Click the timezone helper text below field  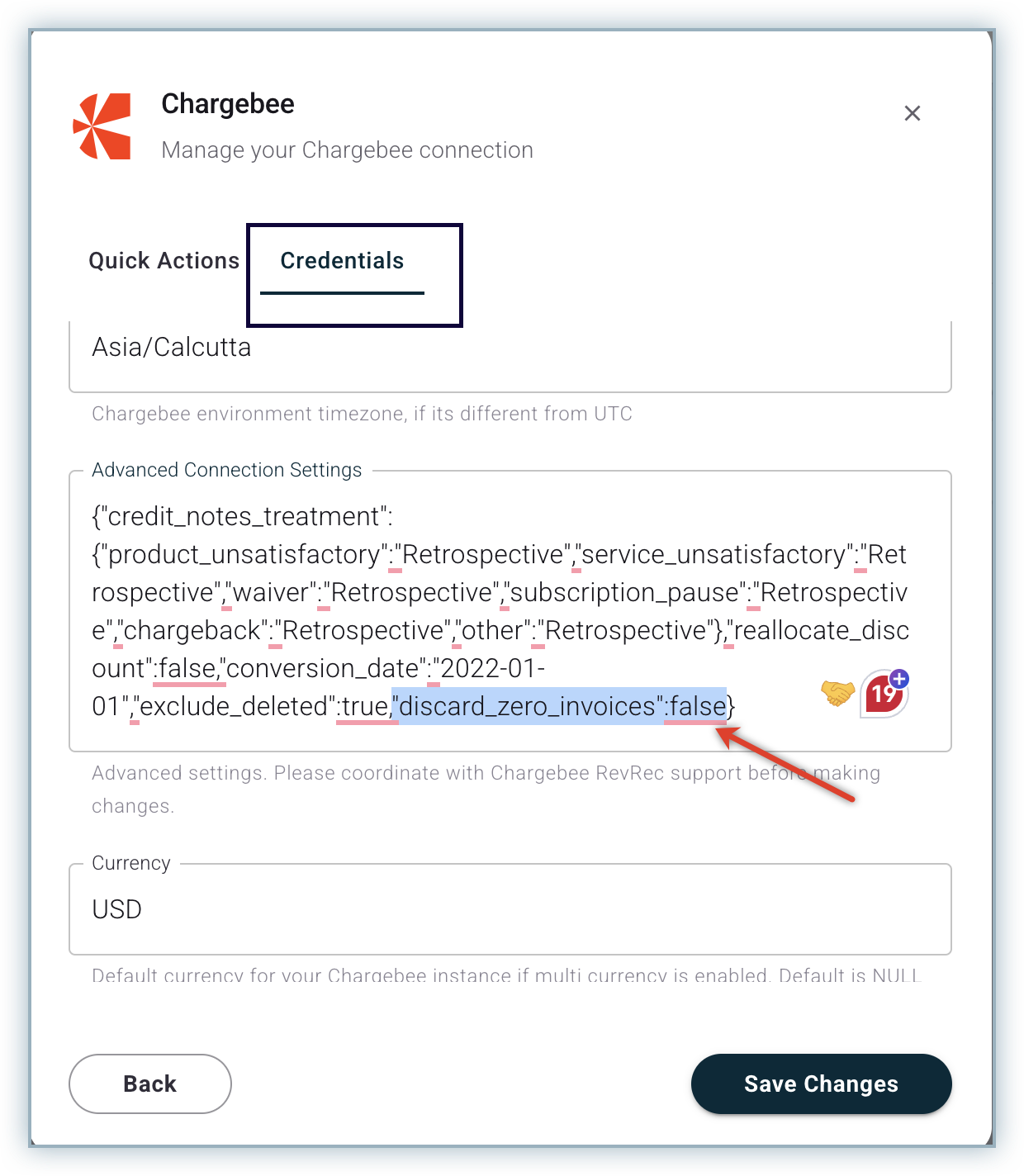[362, 414]
